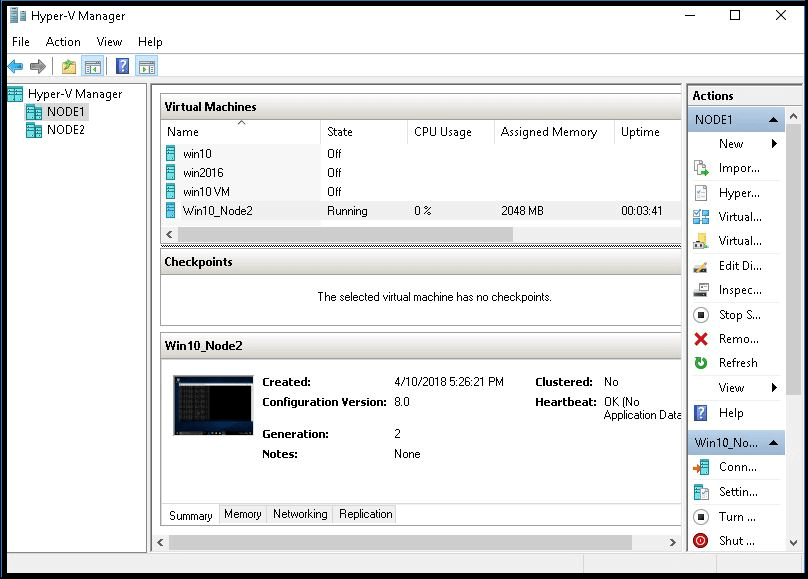Click the Win10_Node2 screen thumbnail

pyautogui.click(x=213, y=405)
